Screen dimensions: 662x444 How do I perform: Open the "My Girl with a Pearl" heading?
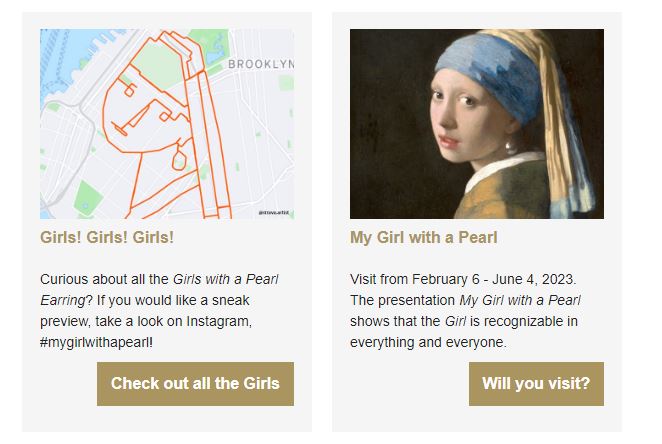pos(424,238)
